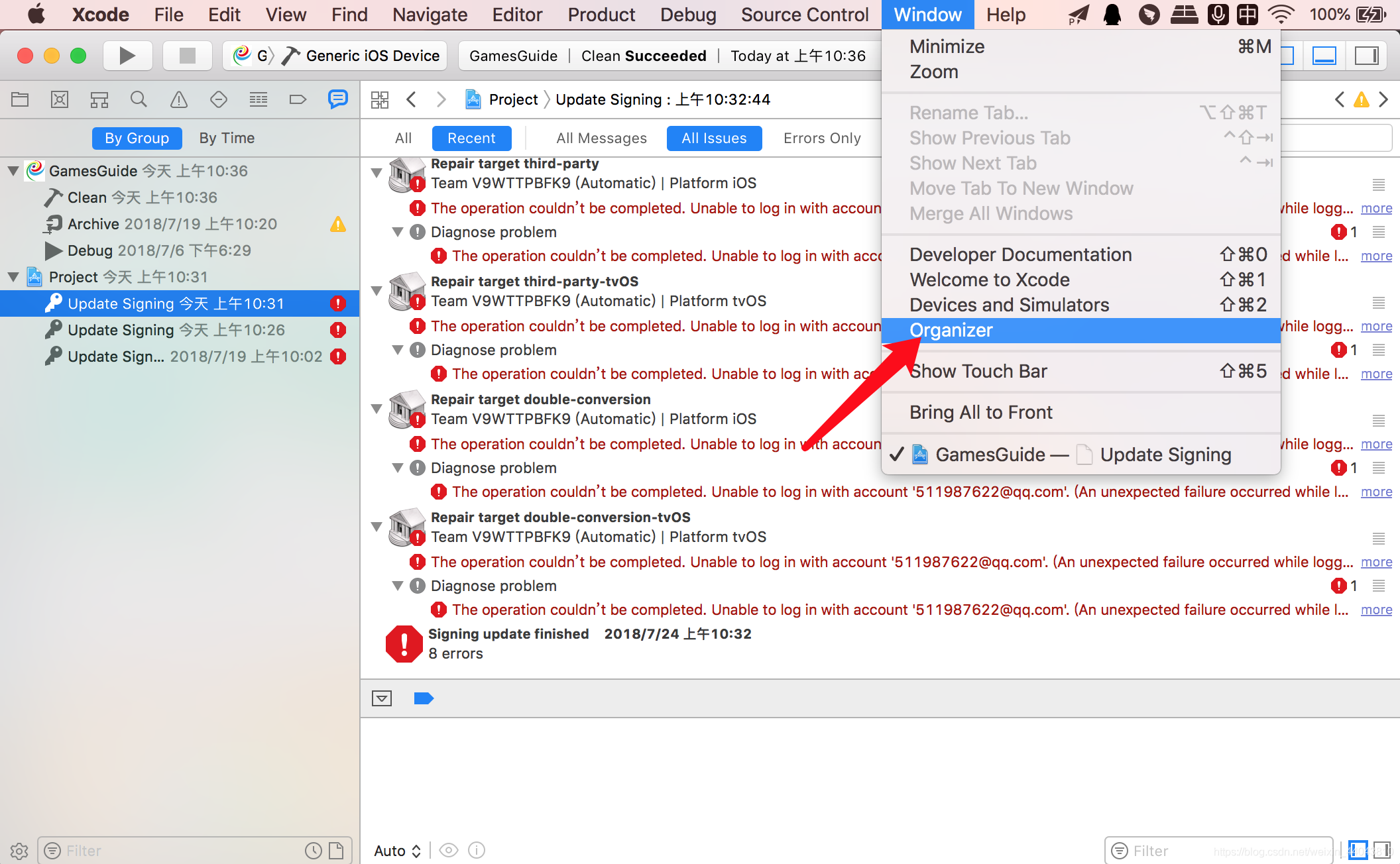
Task: Click the Organizer menu item
Action: point(950,329)
